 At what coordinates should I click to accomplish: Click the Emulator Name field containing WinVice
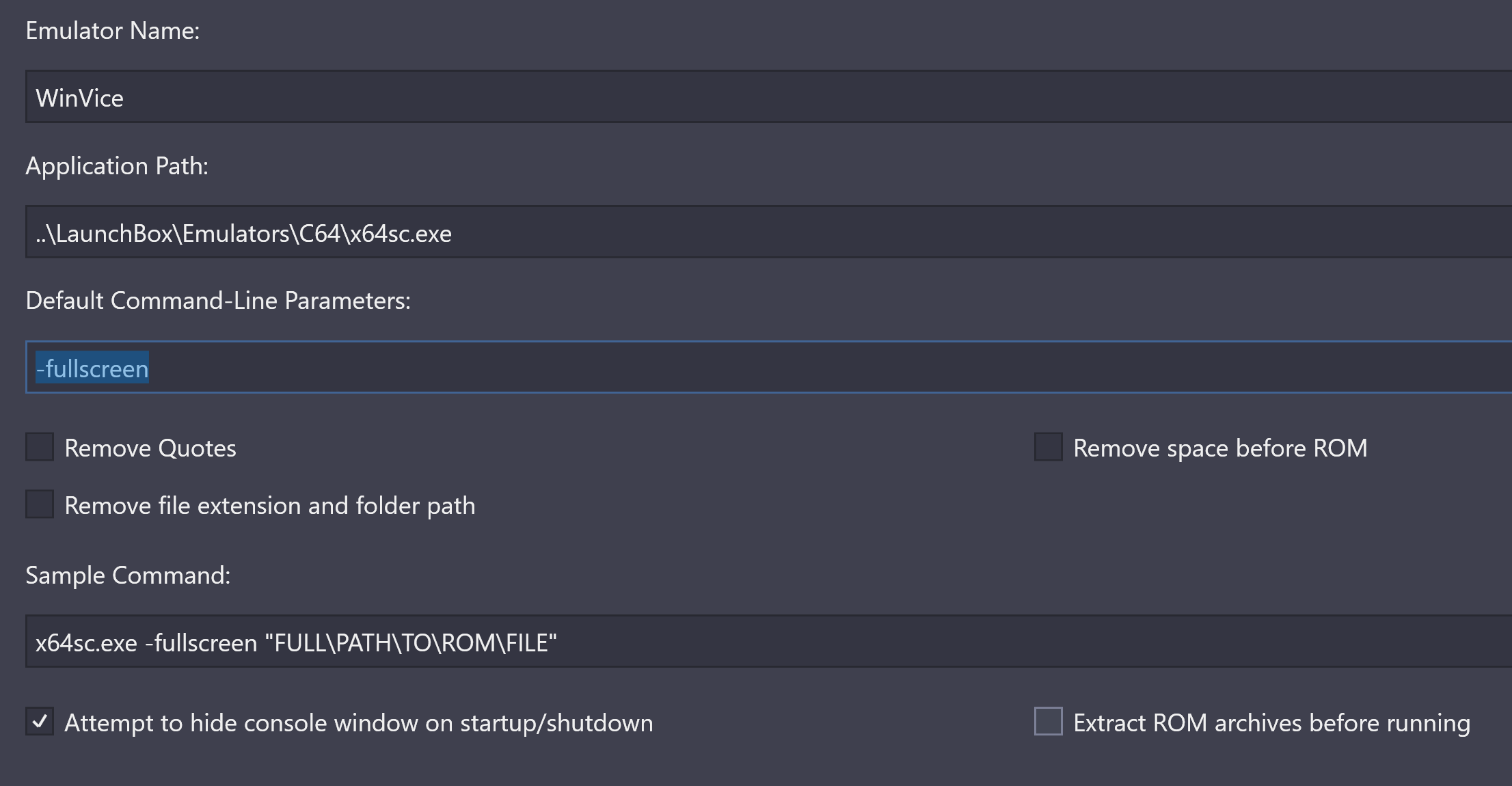click(768, 96)
